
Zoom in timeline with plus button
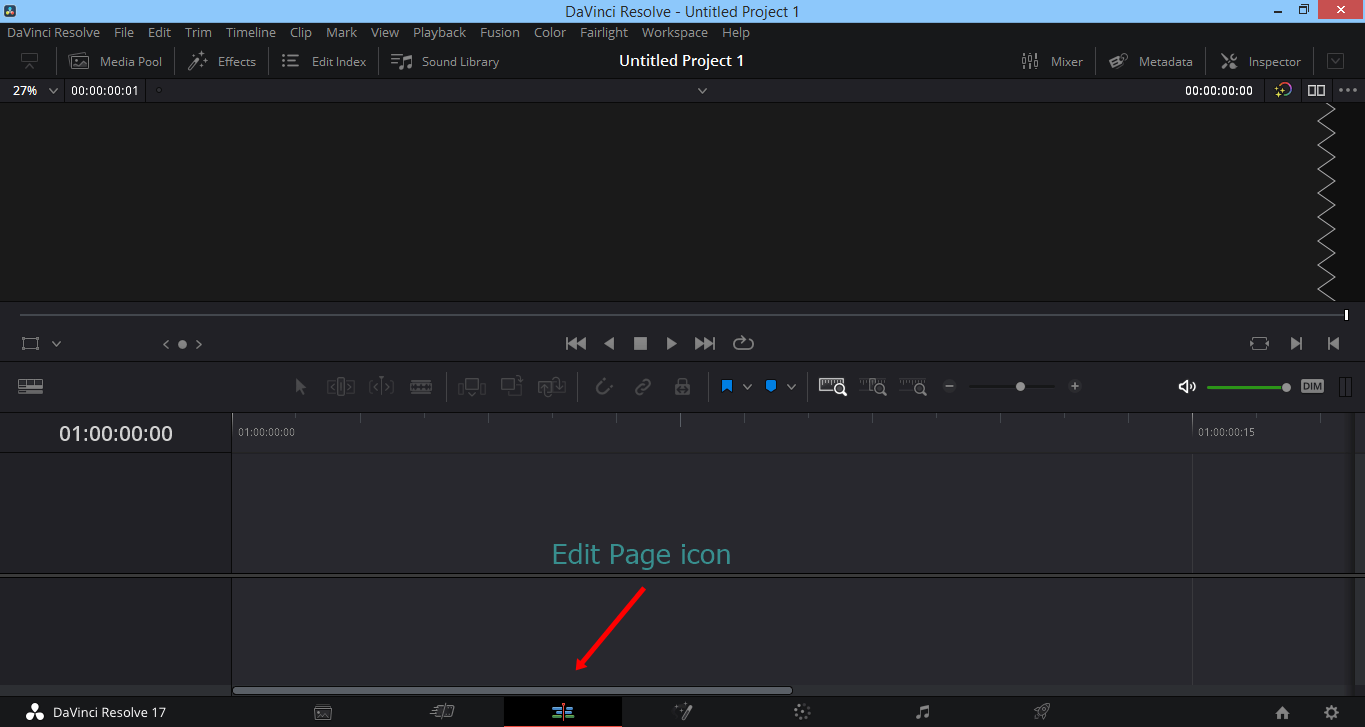[x=1075, y=386]
